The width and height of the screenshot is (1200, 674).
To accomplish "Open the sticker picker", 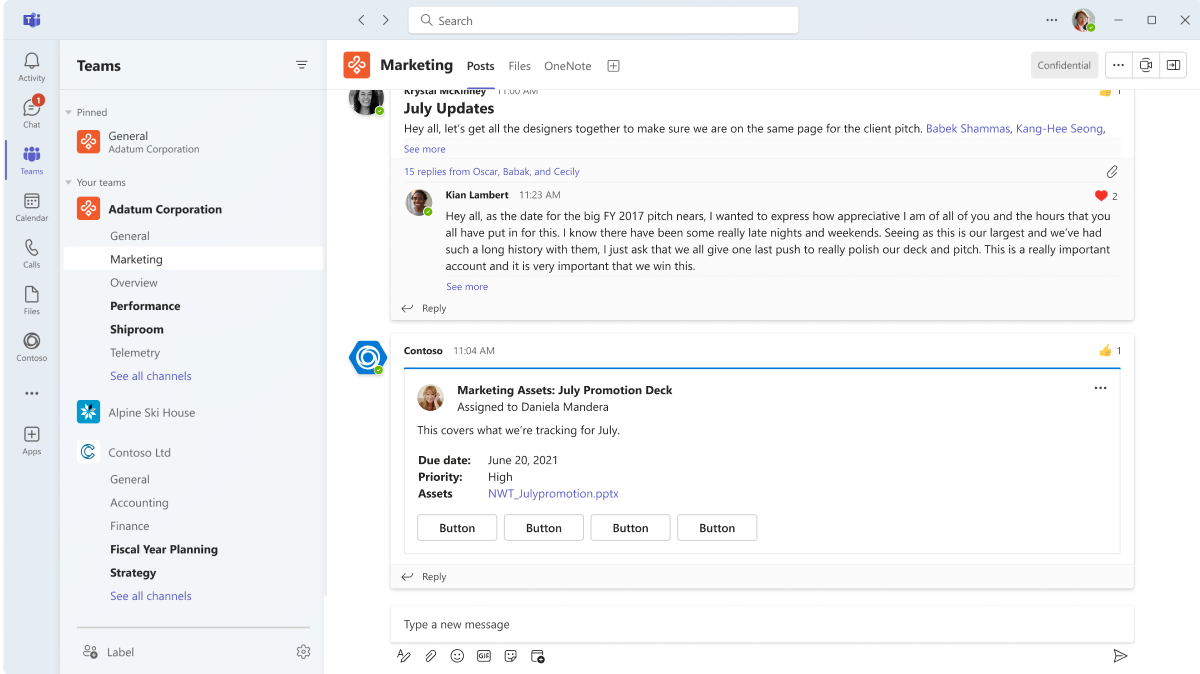I will pyautogui.click(x=511, y=656).
